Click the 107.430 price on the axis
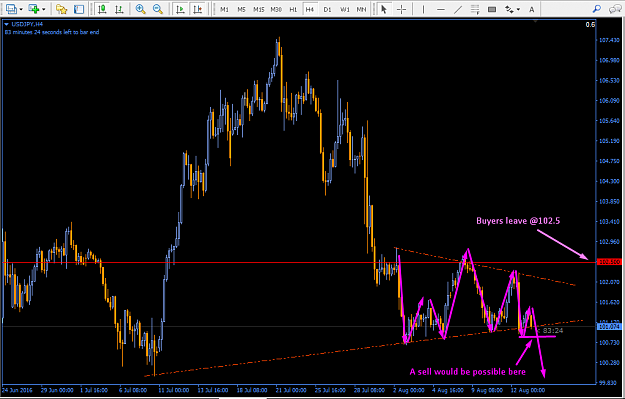625x399 pixels. (x=609, y=40)
